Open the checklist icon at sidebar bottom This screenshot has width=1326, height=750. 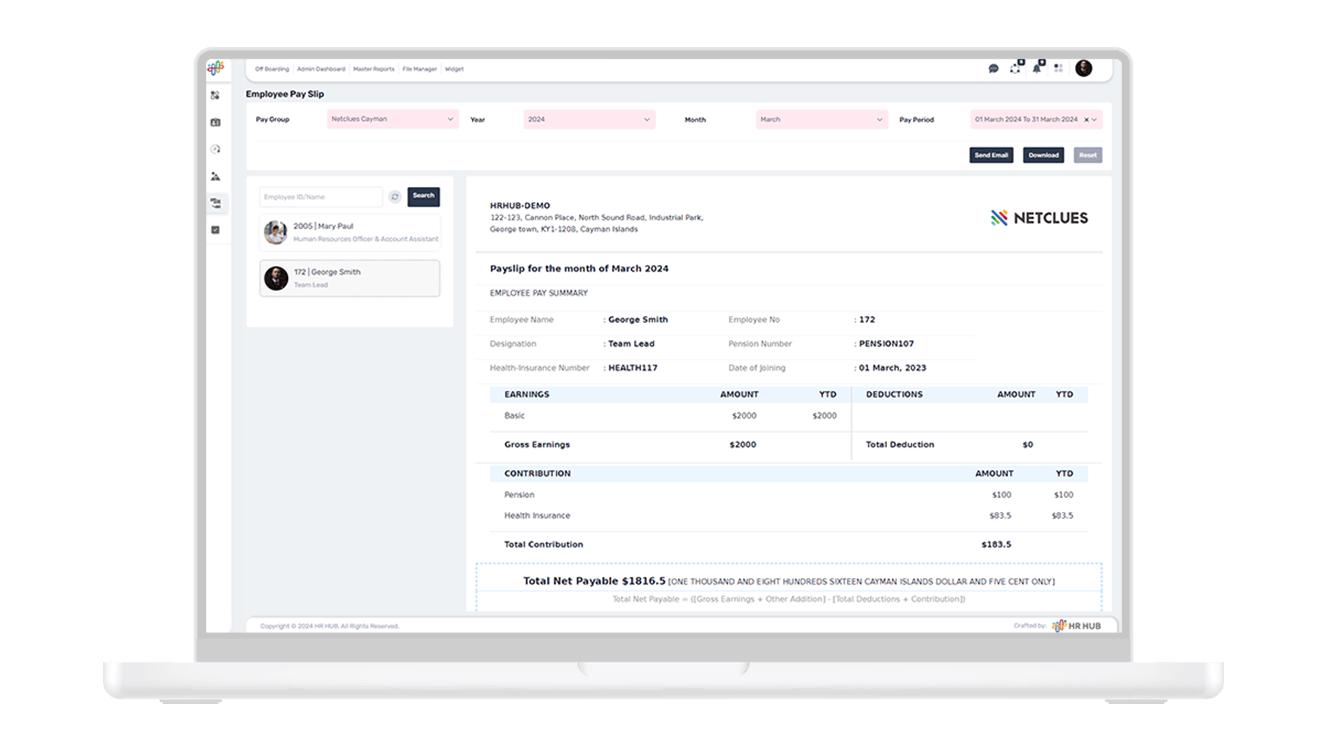(215, 230)
